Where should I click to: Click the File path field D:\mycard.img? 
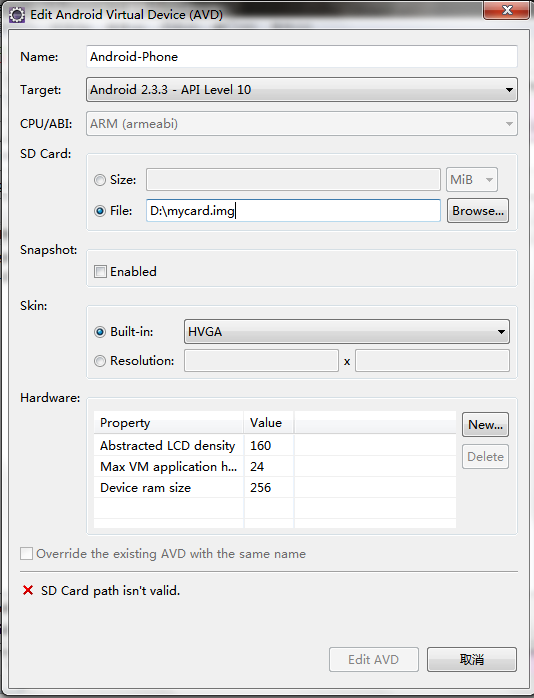[x=293, y=211]
